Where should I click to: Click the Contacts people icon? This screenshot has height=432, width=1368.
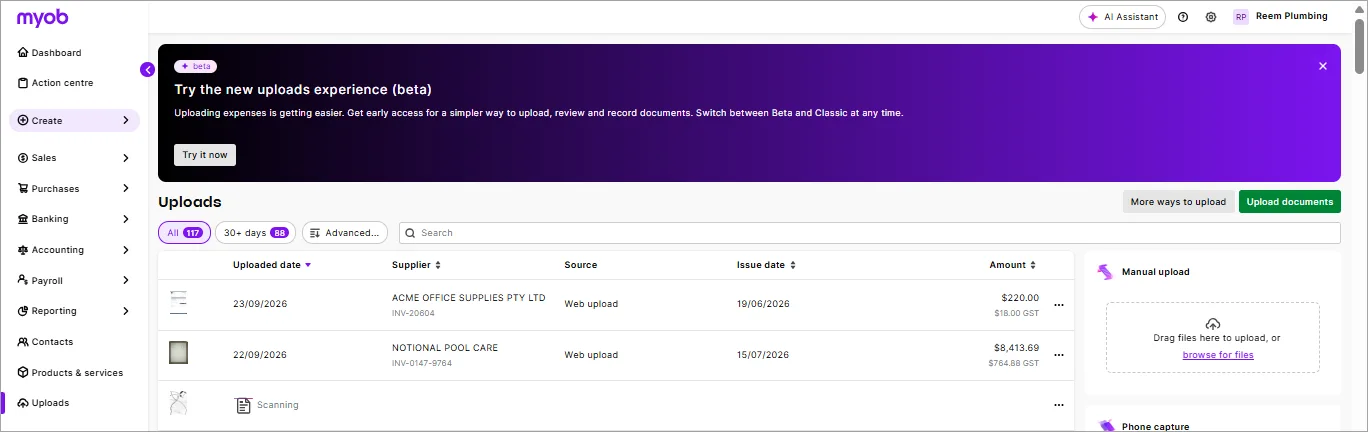(x=23, y=342)
